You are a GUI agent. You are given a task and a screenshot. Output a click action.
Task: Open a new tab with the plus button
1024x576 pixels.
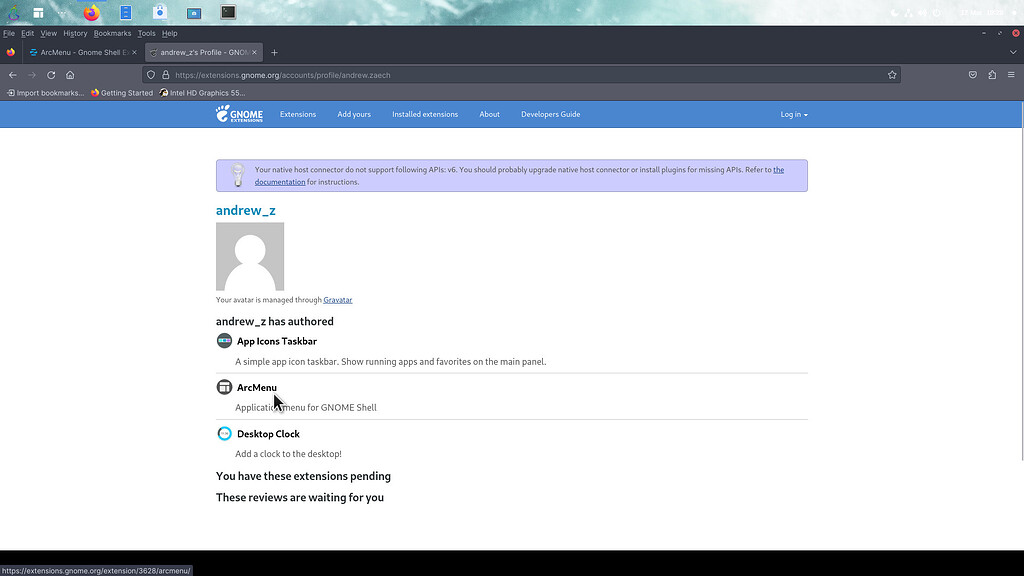tap(274, 52)
